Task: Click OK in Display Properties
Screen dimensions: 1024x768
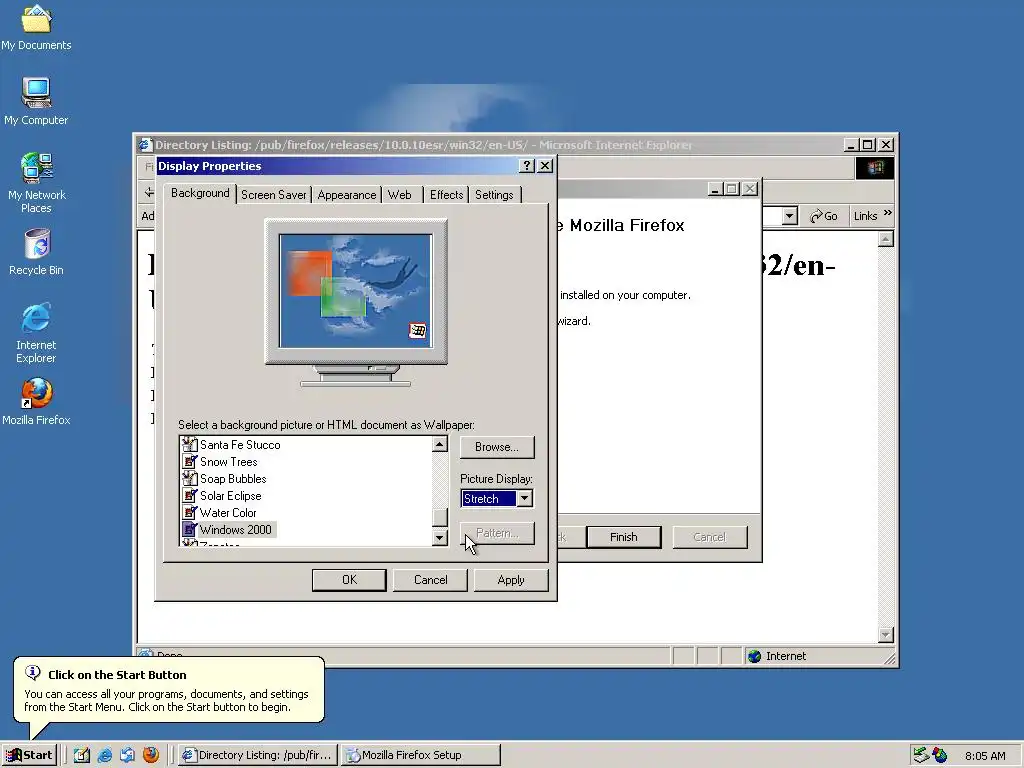Action: 349,580
